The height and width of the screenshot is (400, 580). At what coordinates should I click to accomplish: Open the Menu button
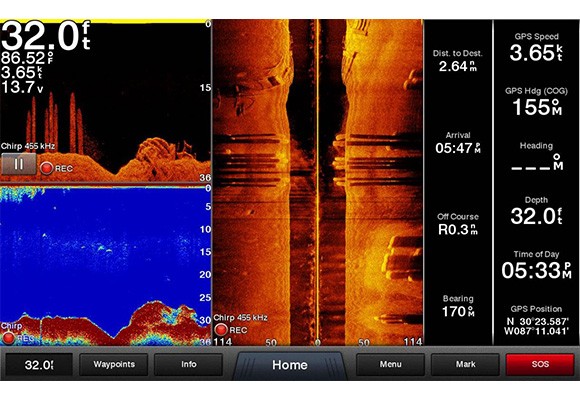[x=390, y=365]
